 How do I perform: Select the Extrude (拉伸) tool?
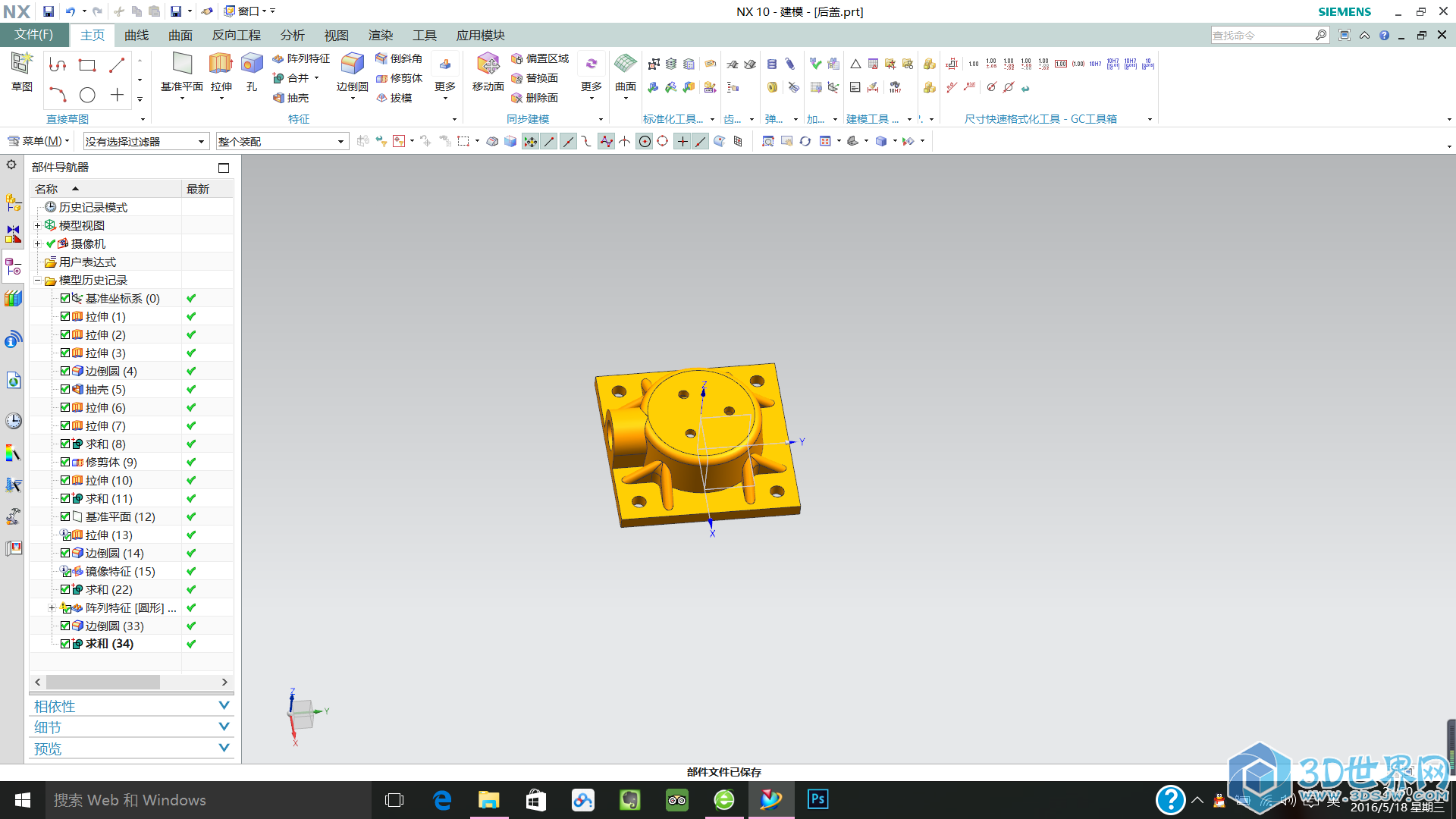point(221,74)
